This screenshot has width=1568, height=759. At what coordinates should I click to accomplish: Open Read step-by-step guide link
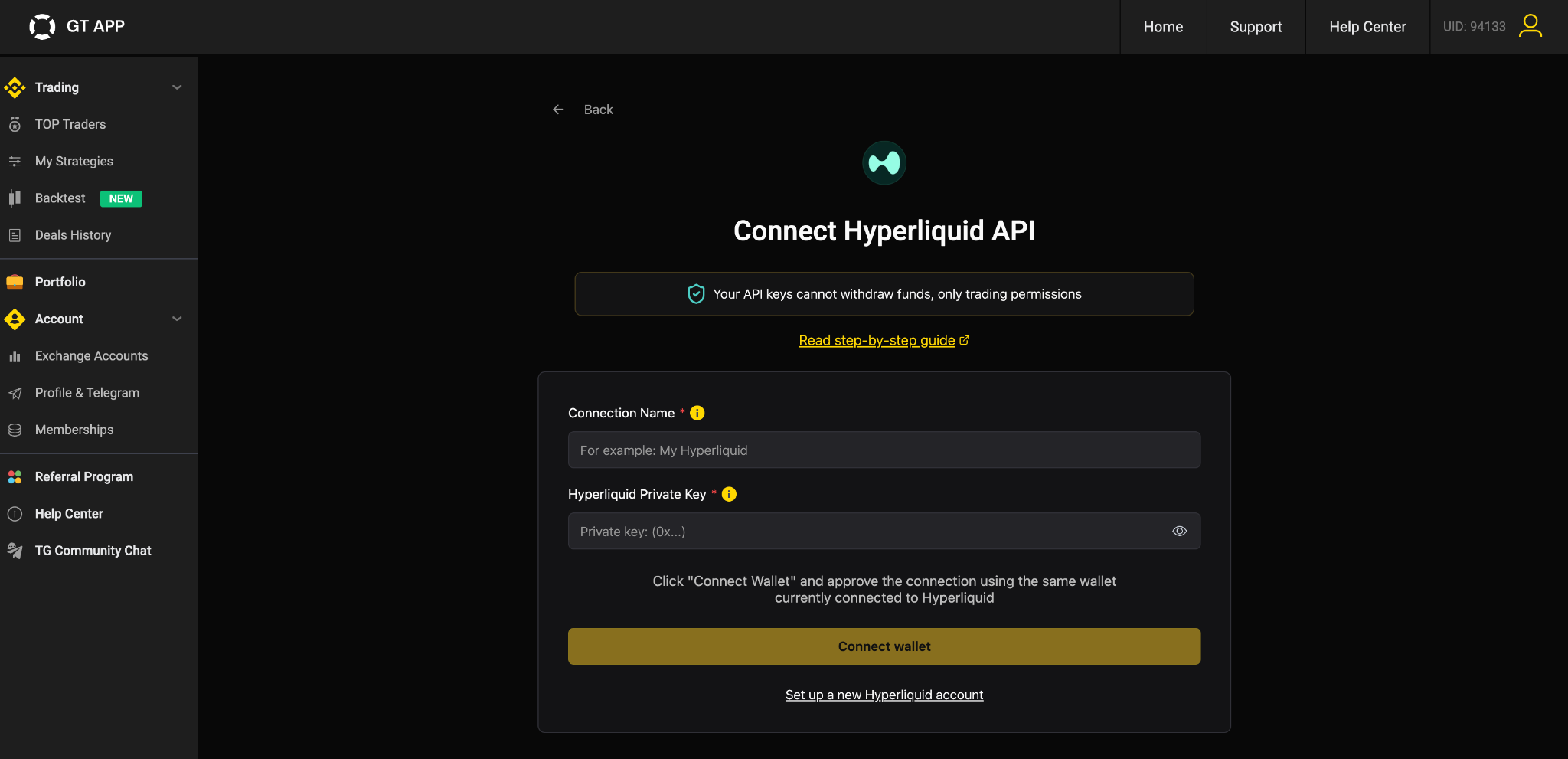click(877, 340)
